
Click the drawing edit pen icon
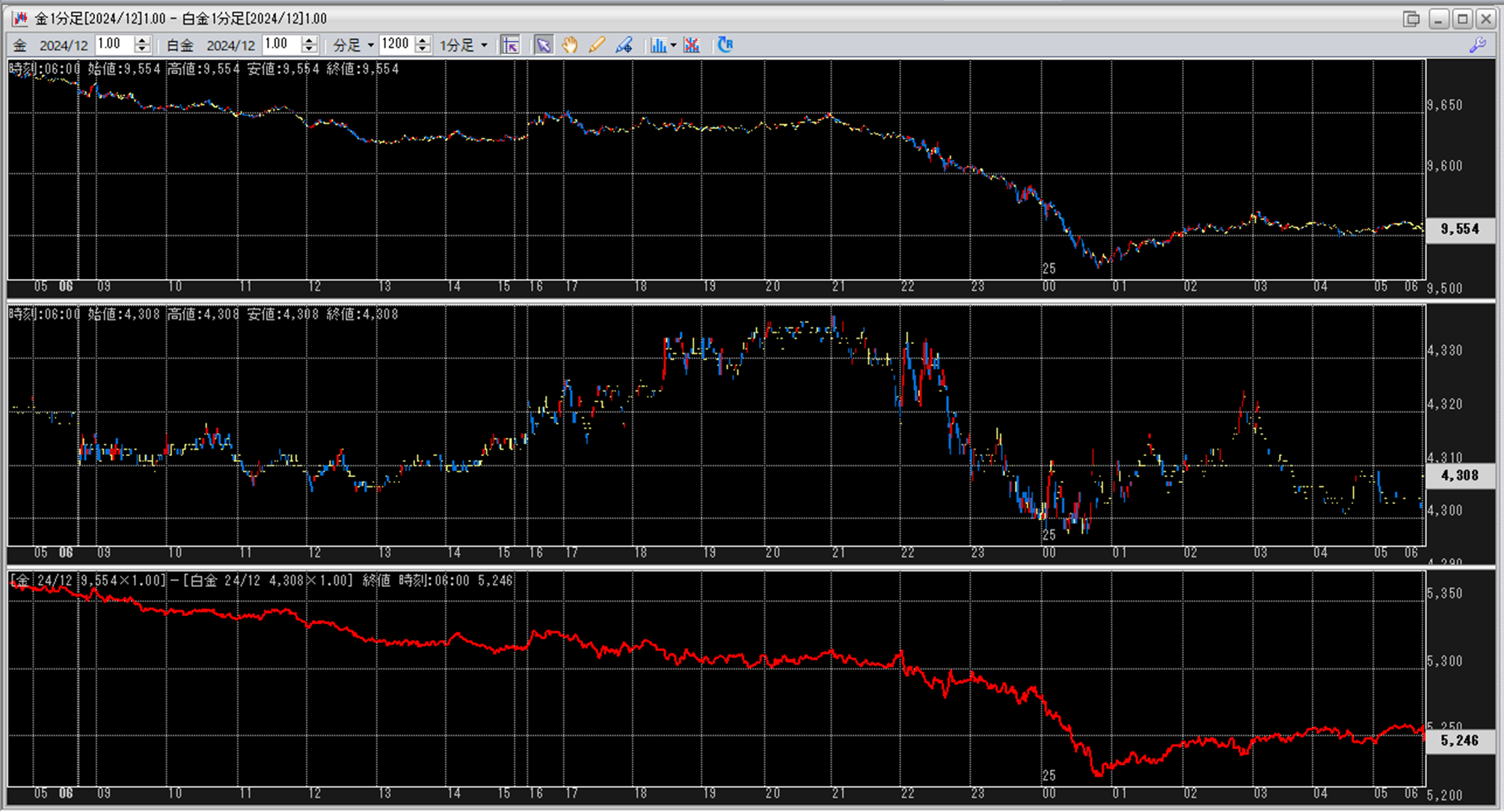pyautogui.click(x=624, y=45)
